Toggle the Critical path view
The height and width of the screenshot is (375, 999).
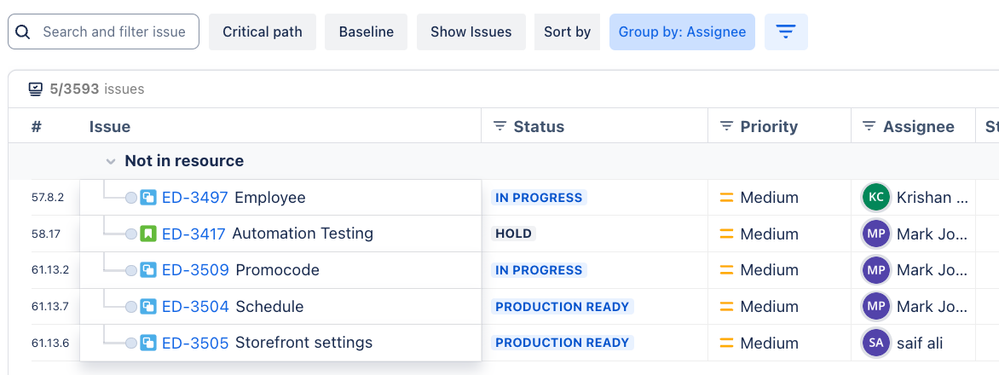click(x=262, y=32)
